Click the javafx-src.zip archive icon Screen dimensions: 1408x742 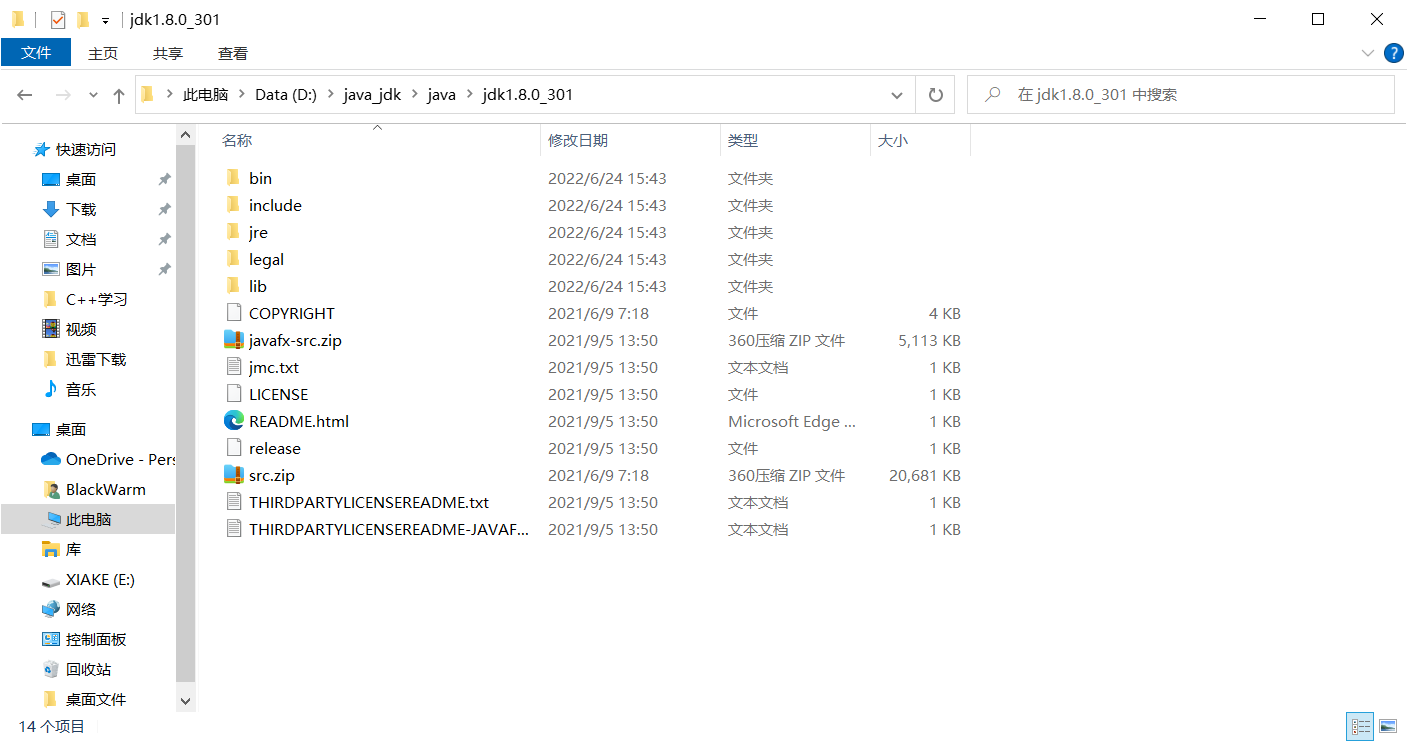click(x=233, y=340)
